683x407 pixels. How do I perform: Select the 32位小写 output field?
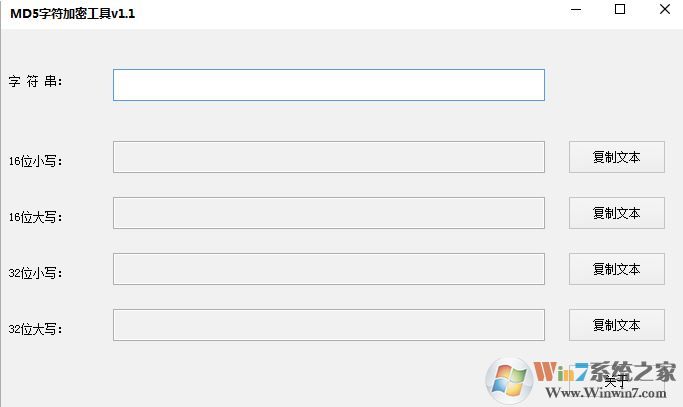tap(328, 269)
